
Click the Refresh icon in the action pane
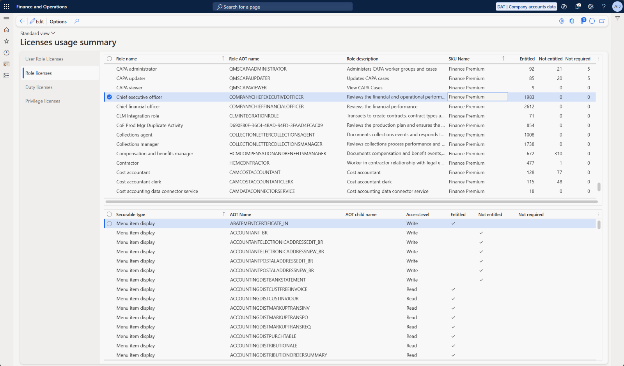tap(592, 21)
